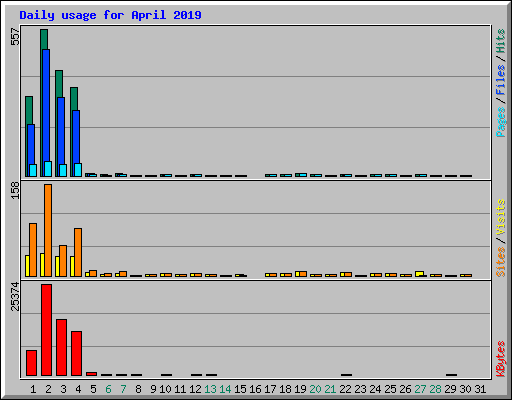Click day label 24 on x-axis
The width and height of the screenshot is (512, 400).
coord(375,389)
